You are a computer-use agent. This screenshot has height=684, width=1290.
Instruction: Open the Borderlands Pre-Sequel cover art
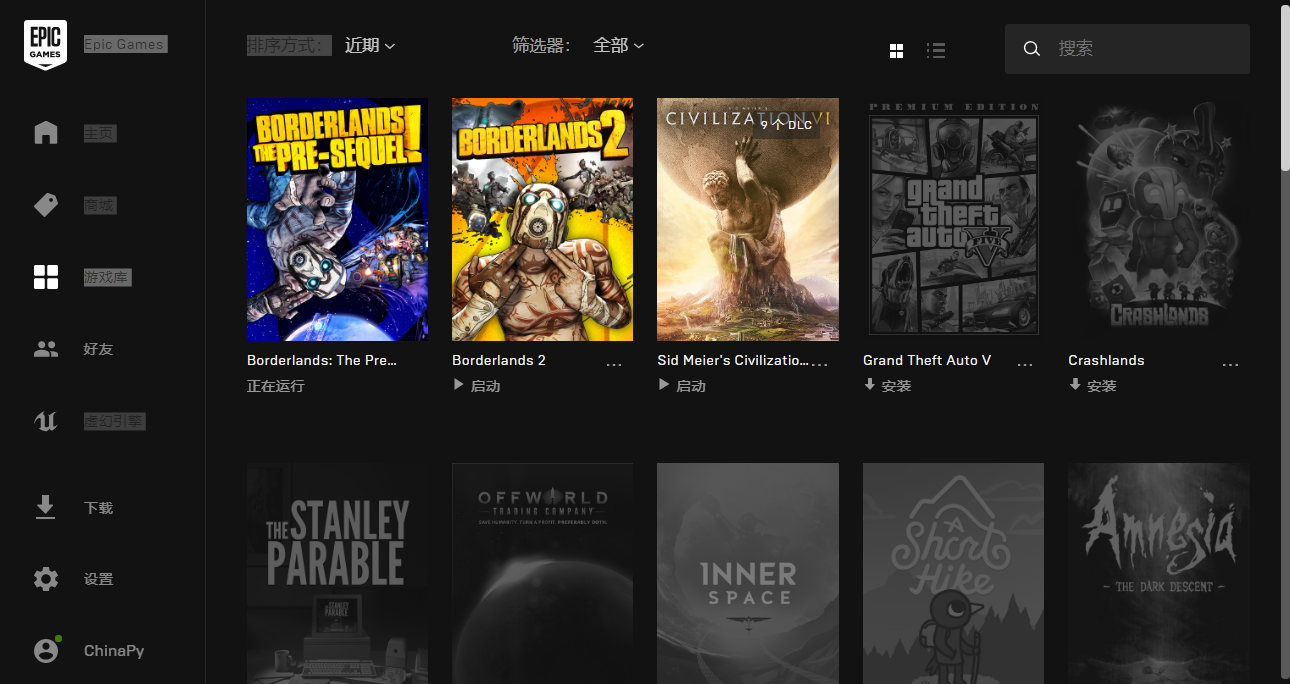coord(337,219)
